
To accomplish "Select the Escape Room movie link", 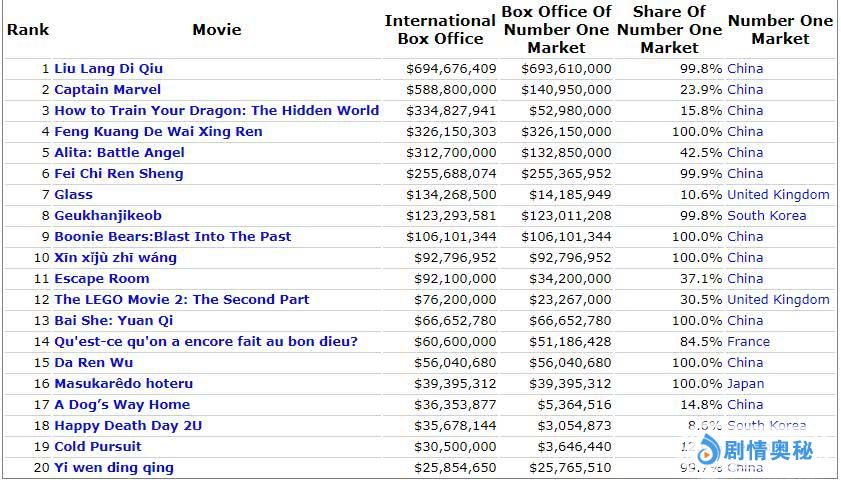I will pos(101,279).
